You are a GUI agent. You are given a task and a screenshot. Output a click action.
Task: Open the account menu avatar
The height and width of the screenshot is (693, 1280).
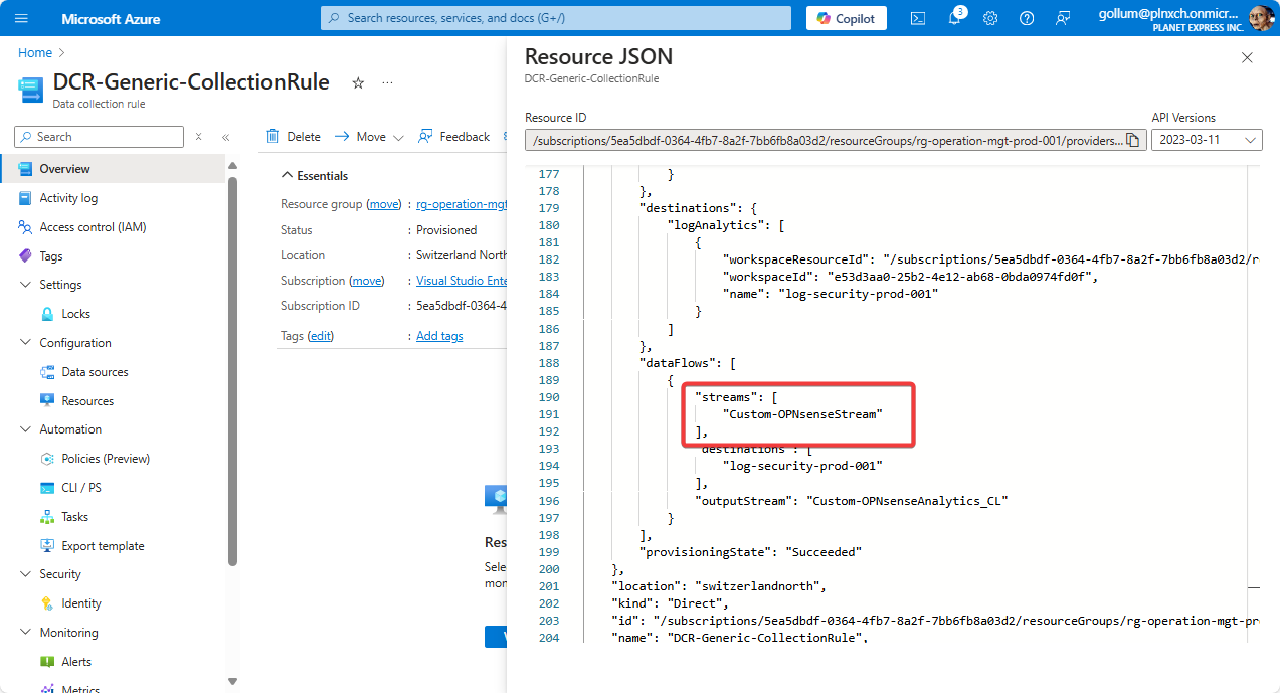1262,17
